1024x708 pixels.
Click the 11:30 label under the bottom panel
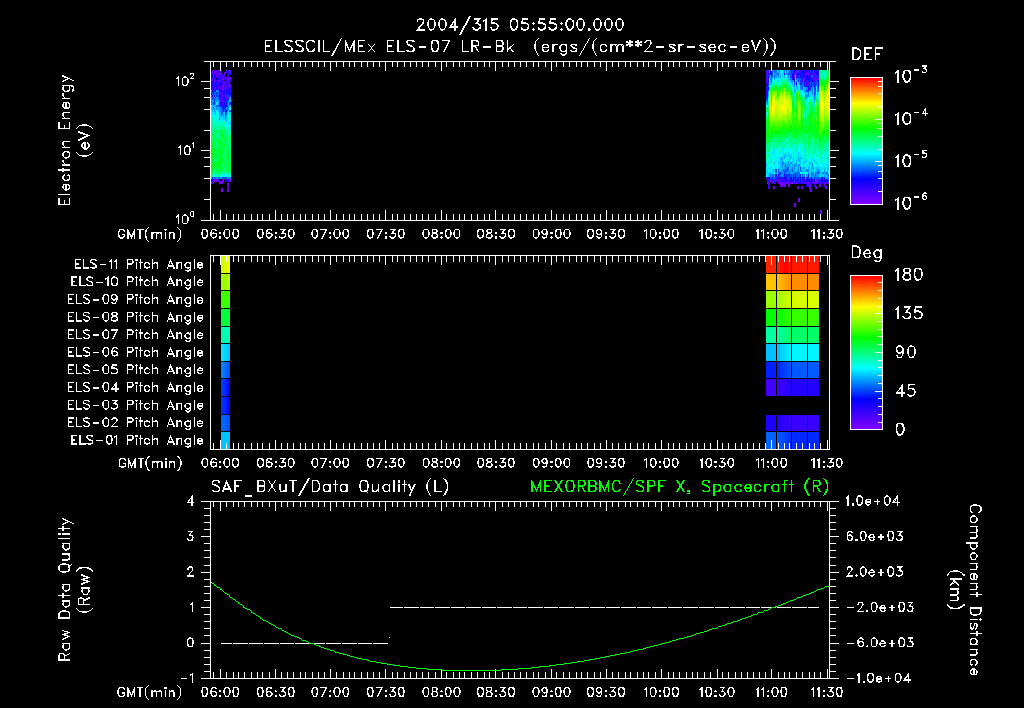pyautogui.click(x=826, y=692)
